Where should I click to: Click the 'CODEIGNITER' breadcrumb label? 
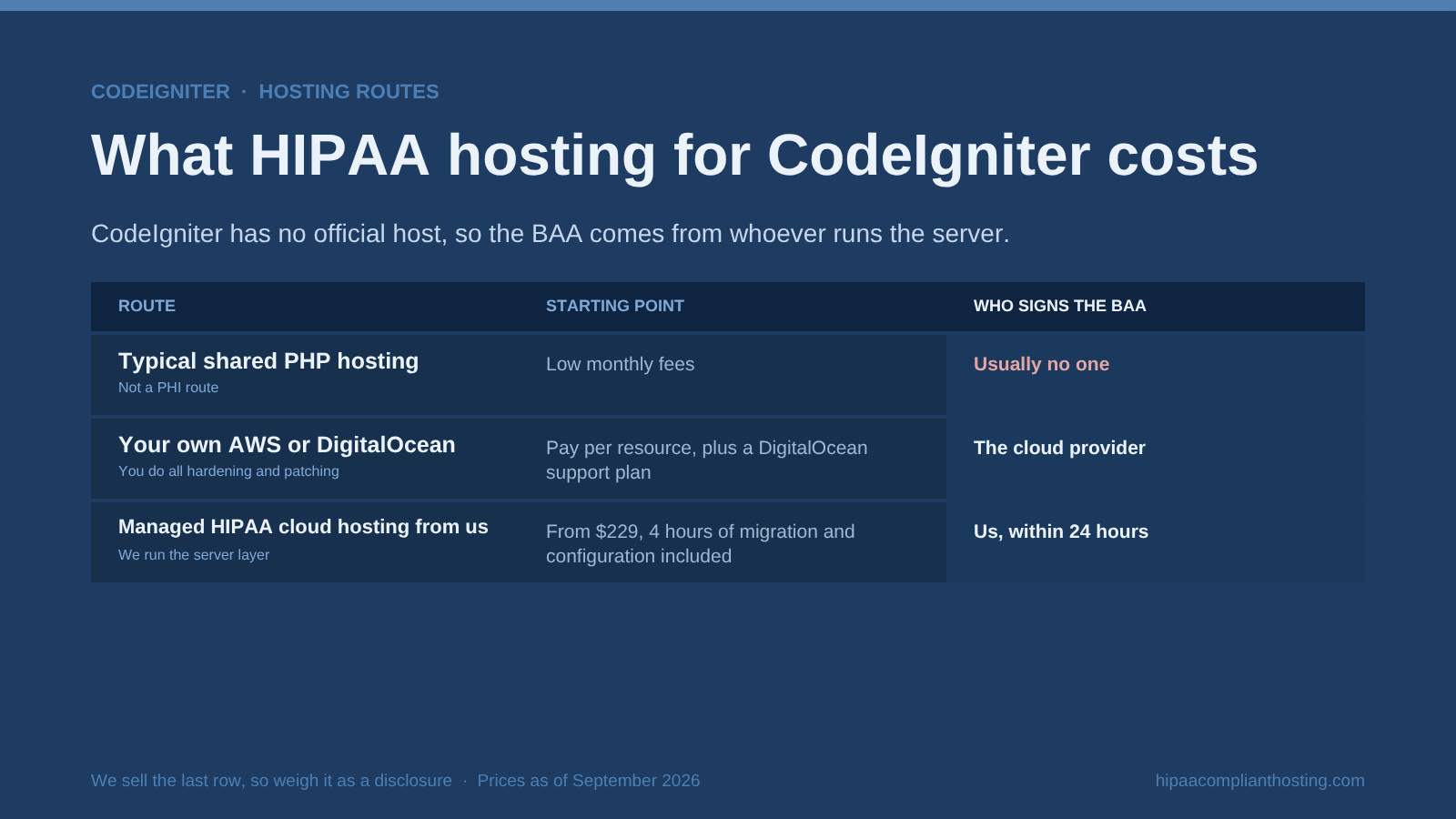pos(160,92)
